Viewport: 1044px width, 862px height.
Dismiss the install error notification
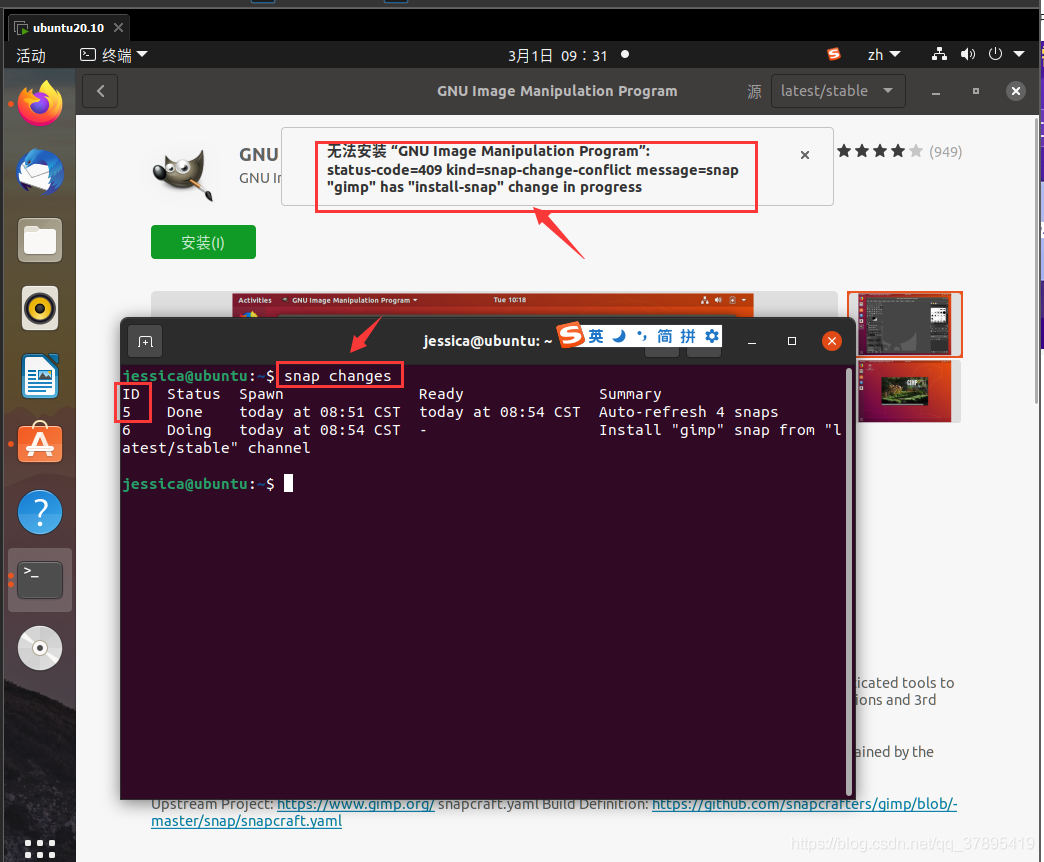click(805, 155)
